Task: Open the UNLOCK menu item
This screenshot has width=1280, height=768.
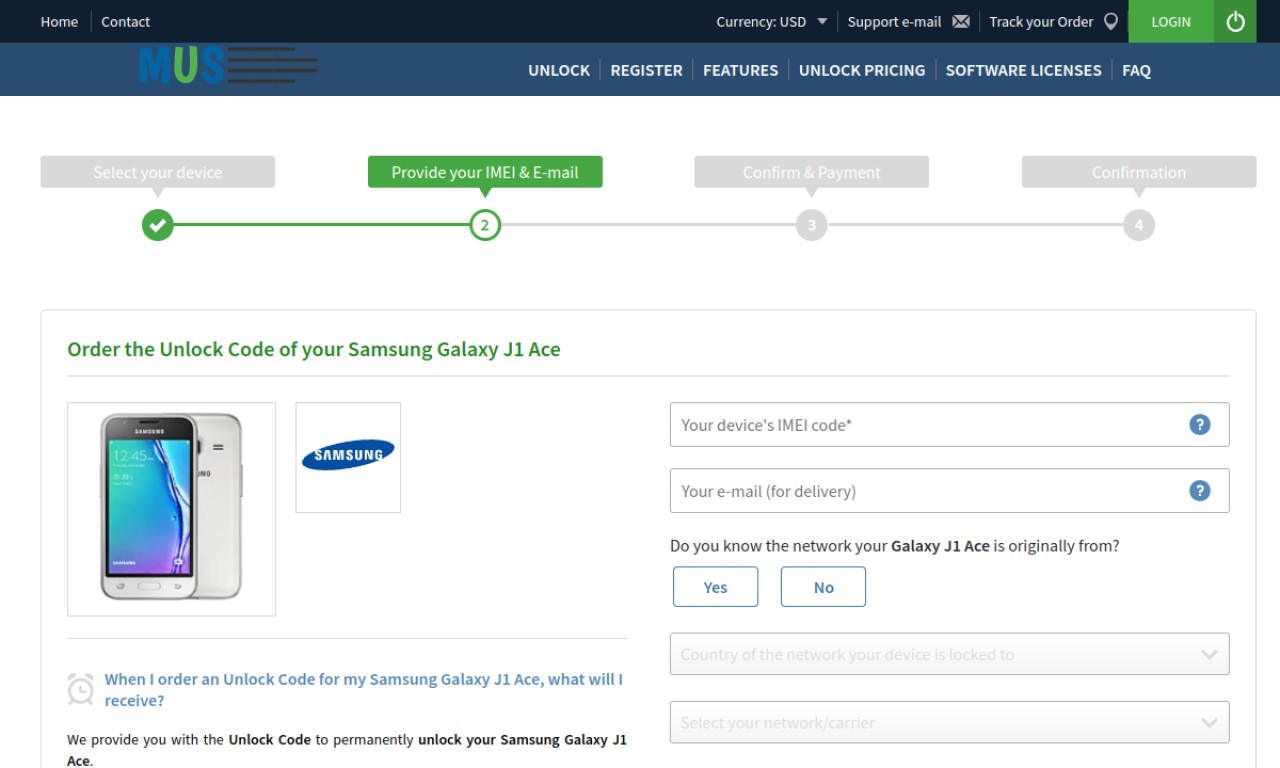Action: click(x=559, y=70)
